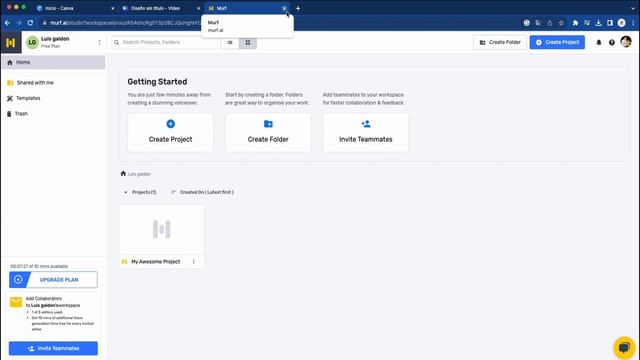Open the Chrome profile avatar

(621, 23)
